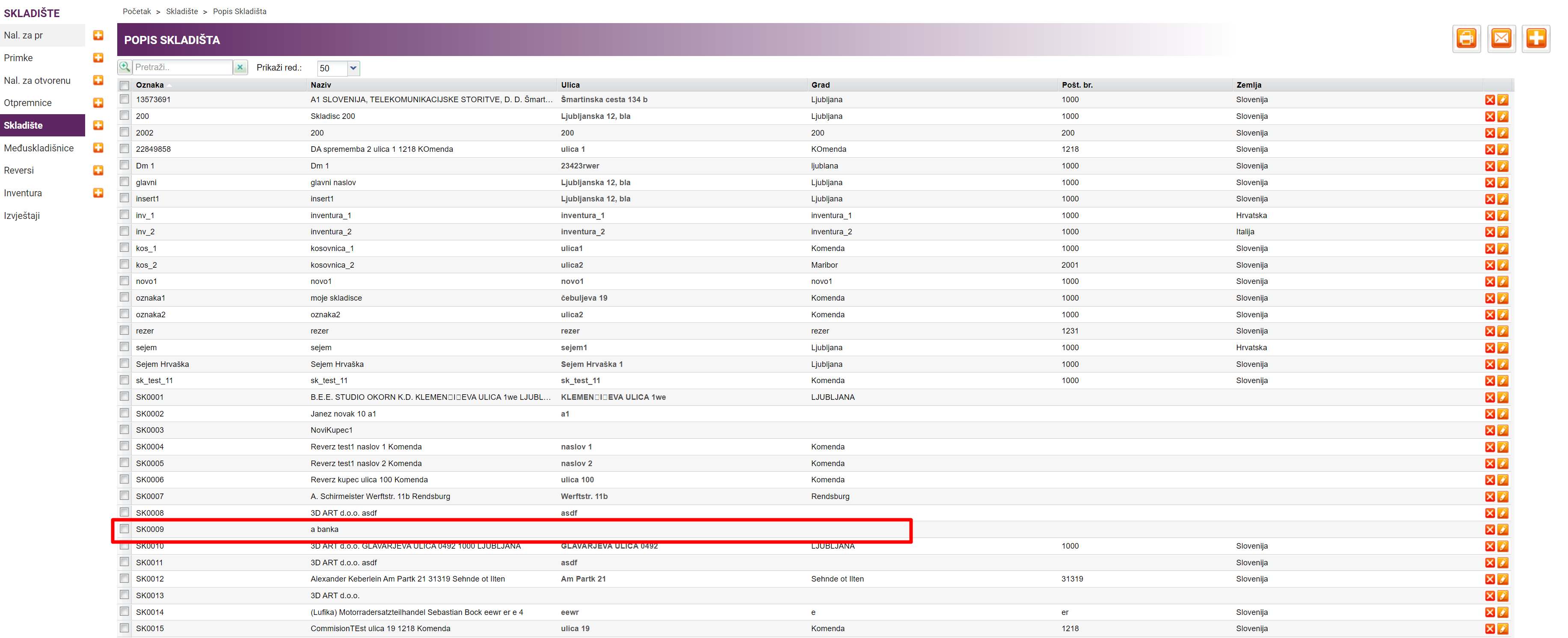Expand Inventura with its plus icon
Image resolution: width=1568 pixels, height=638 pixels.
[x=98, y=193]
